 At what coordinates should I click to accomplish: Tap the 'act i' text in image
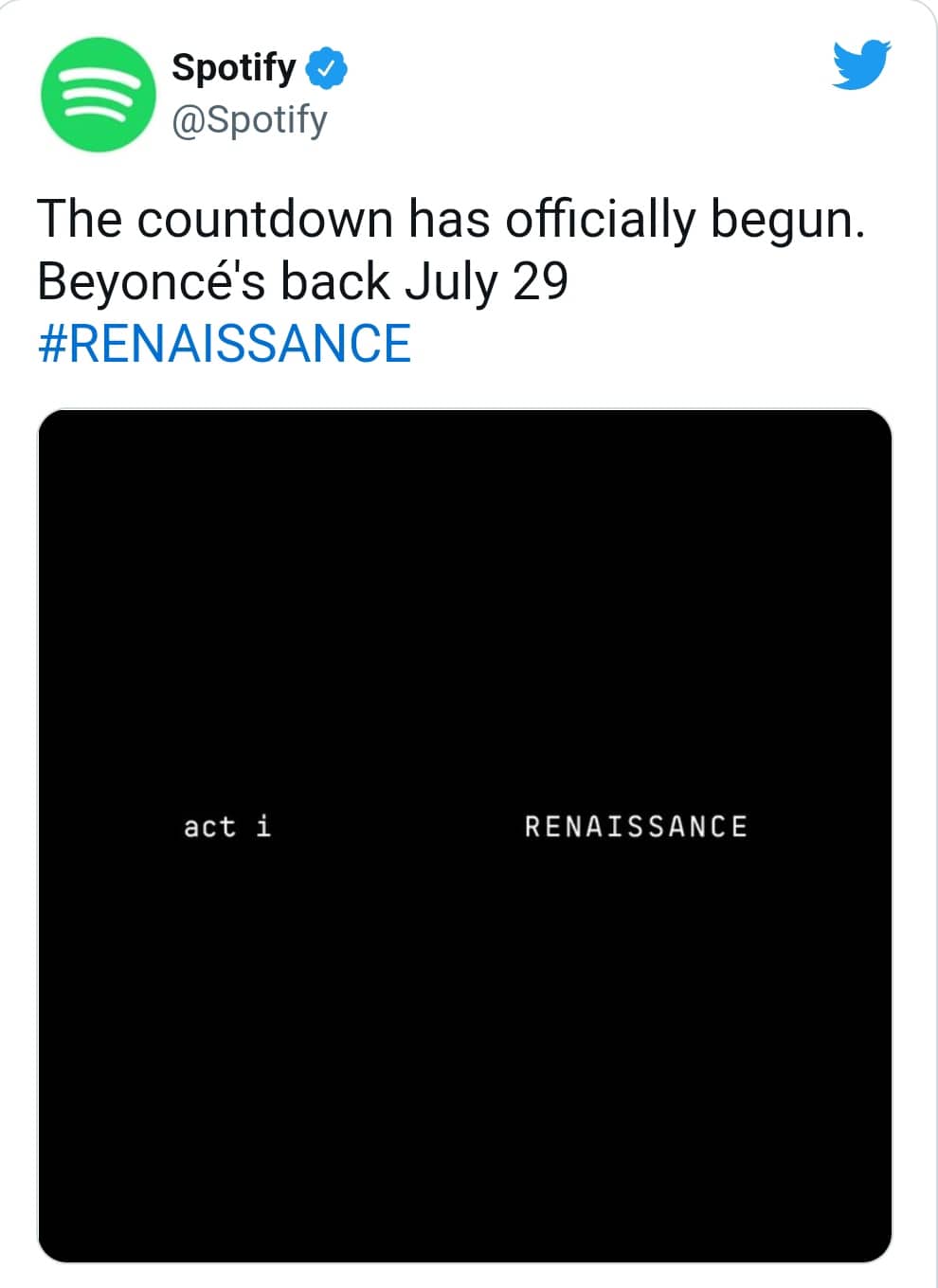[x=227, y=827]
